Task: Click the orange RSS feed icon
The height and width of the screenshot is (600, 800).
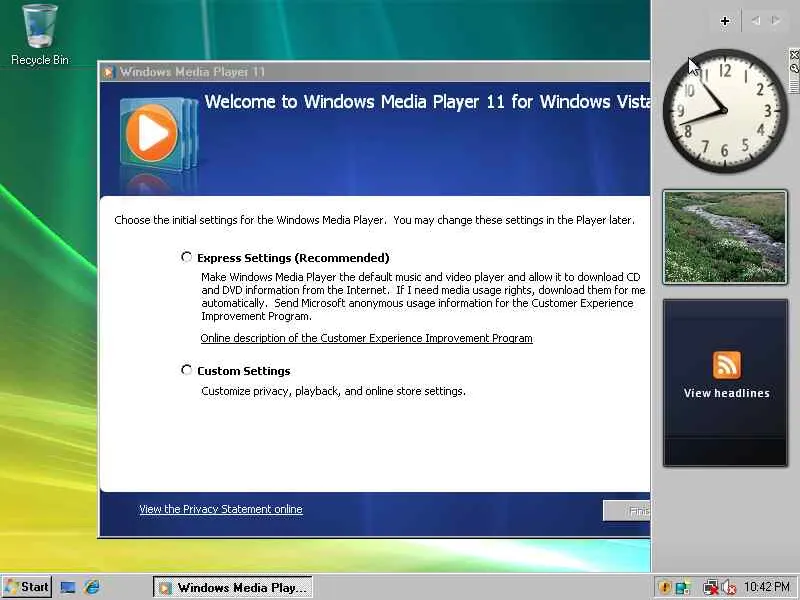Action: click(x=727, y=365)
